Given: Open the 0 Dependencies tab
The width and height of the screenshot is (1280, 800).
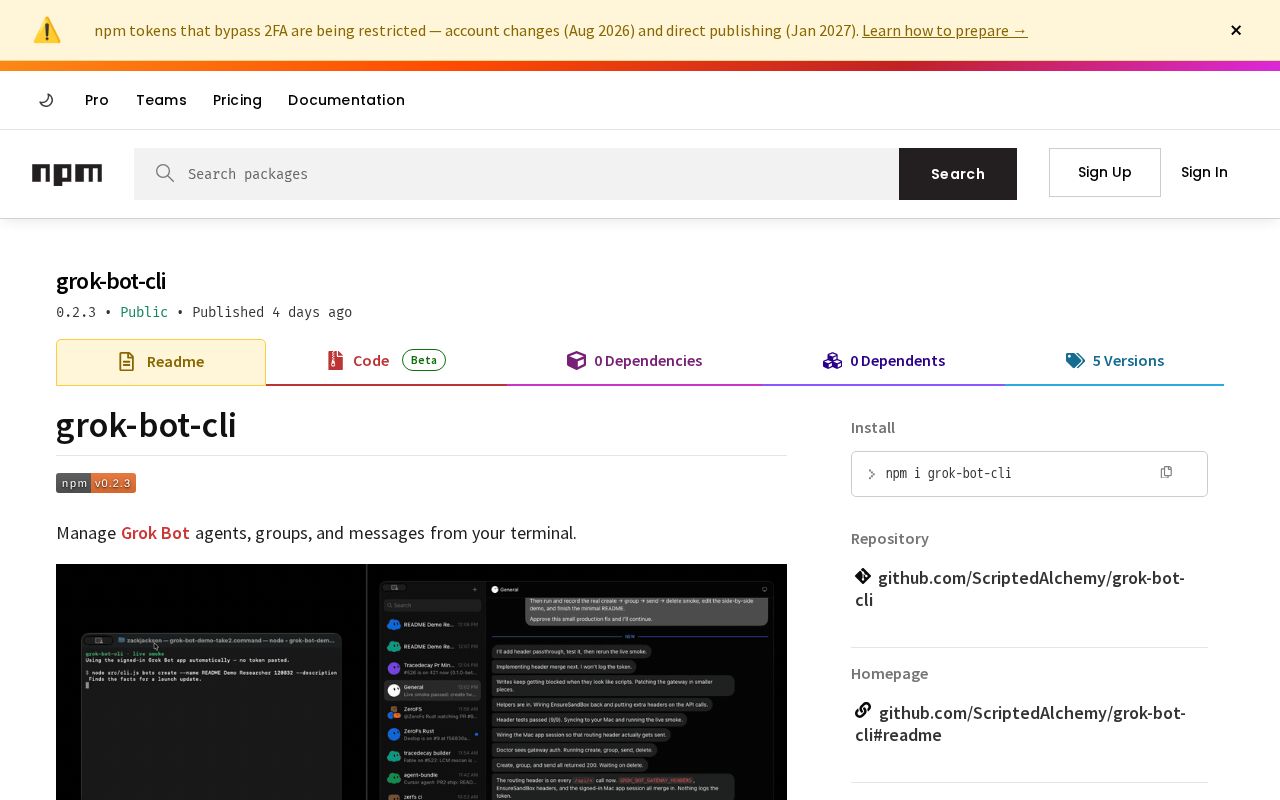Looking at the screenshot, I should pyautogui.click(x=634, y=361).
